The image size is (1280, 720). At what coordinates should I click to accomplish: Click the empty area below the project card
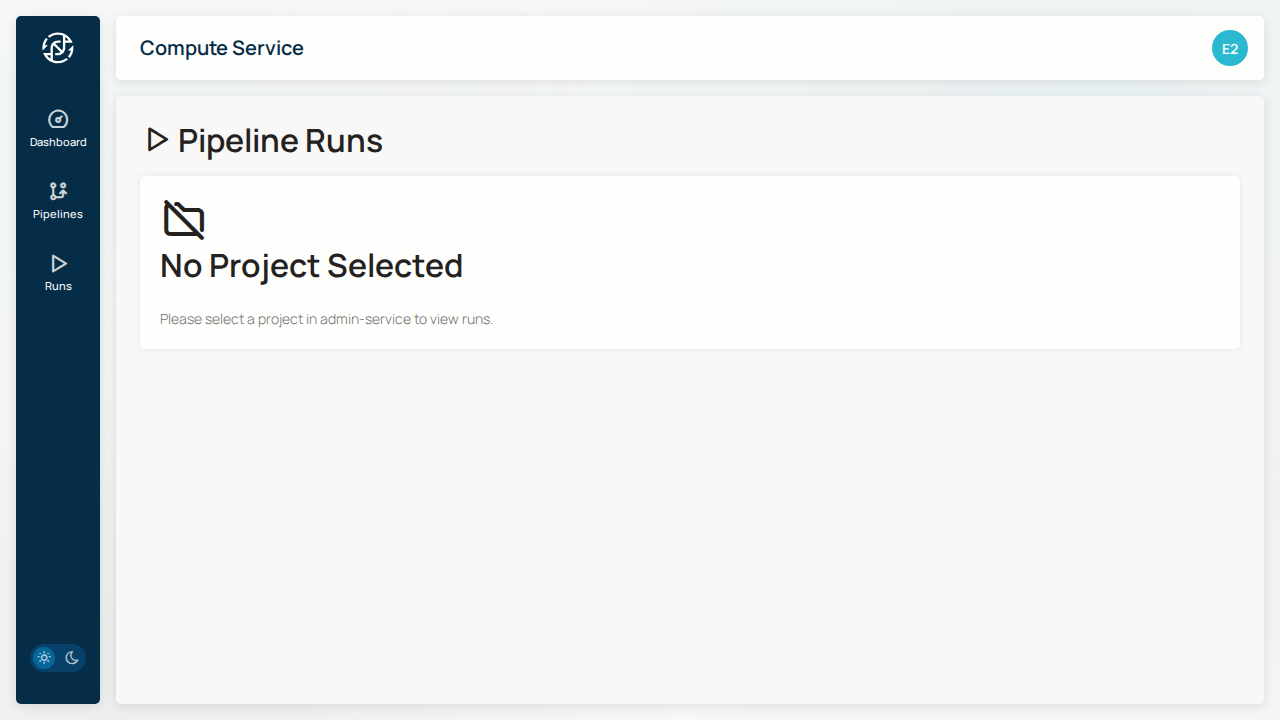pos(690,520)
